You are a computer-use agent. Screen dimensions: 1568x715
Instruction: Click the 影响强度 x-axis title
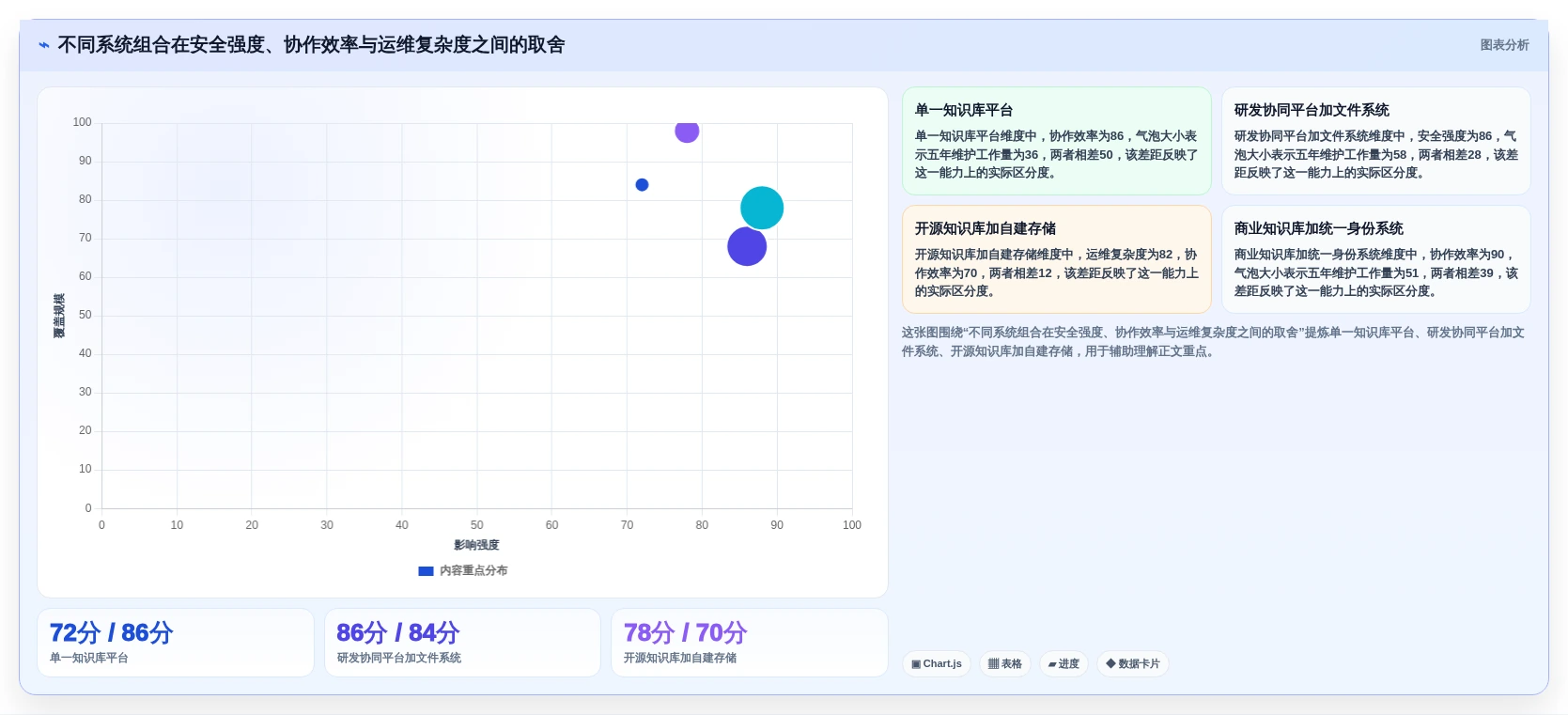click(x=476, y=546)
